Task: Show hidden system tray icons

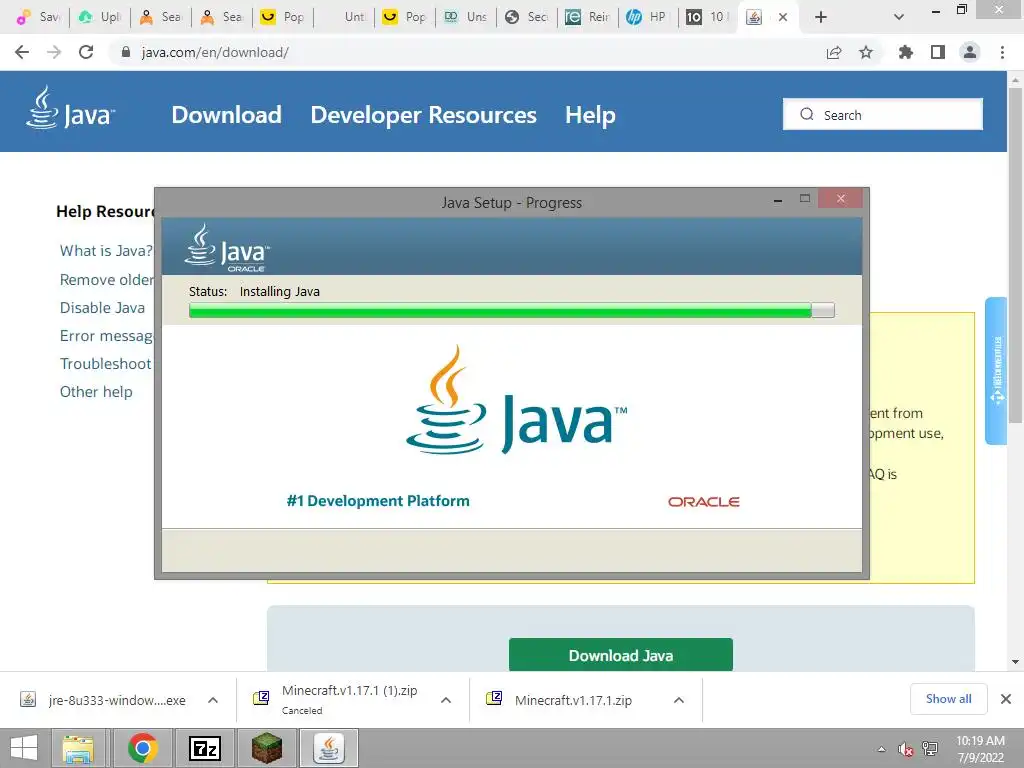Action: (x=882, y=749)
